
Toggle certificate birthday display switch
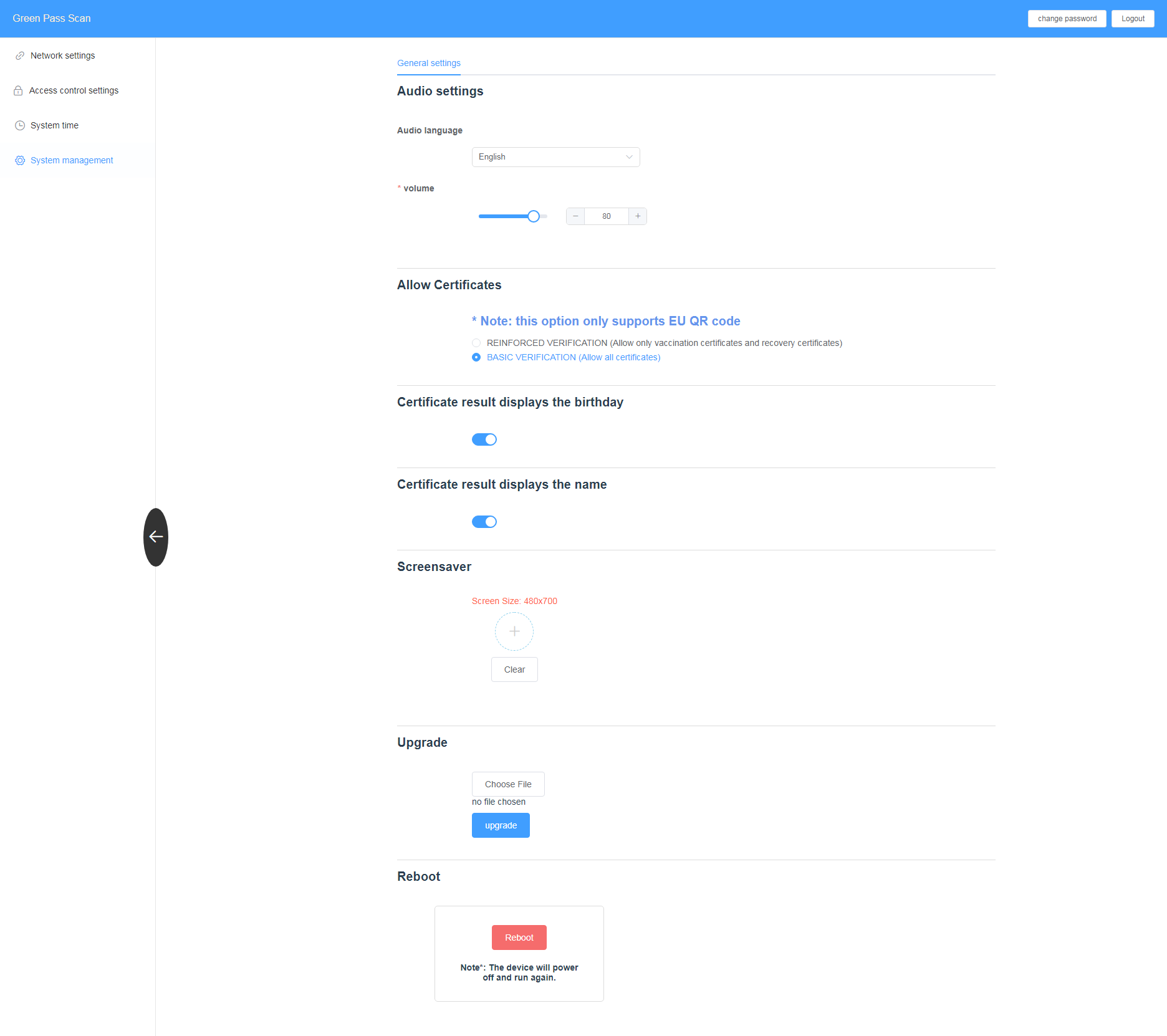[484, 439]
